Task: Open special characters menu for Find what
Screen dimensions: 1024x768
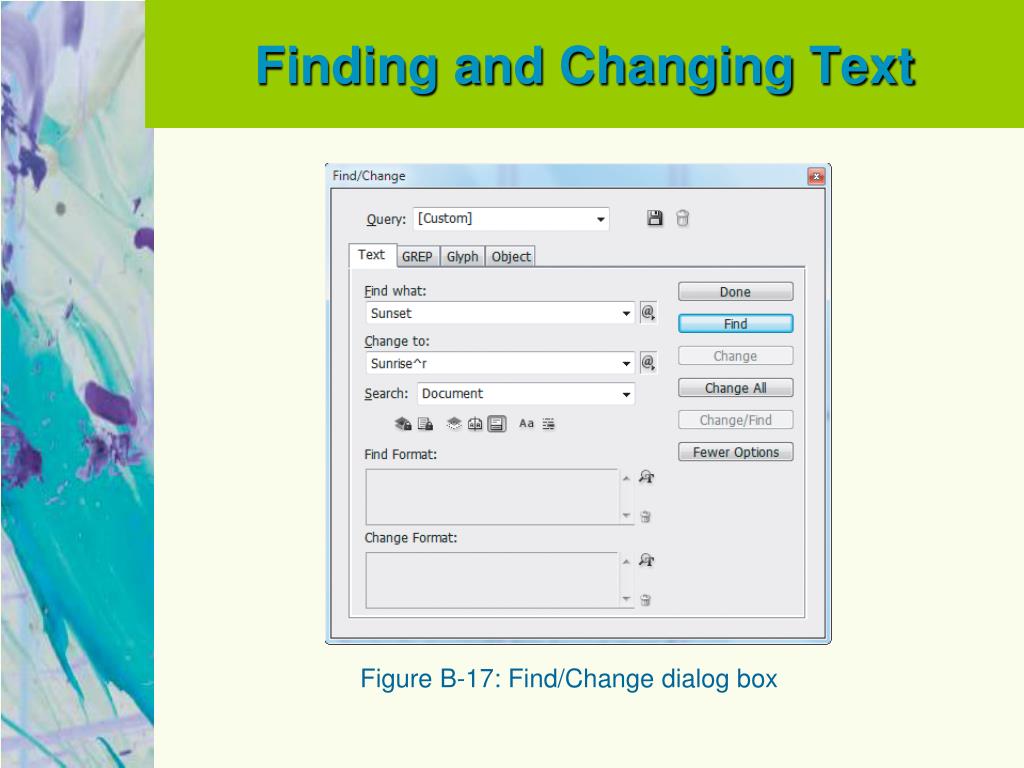Action: [x=648, y=312]
